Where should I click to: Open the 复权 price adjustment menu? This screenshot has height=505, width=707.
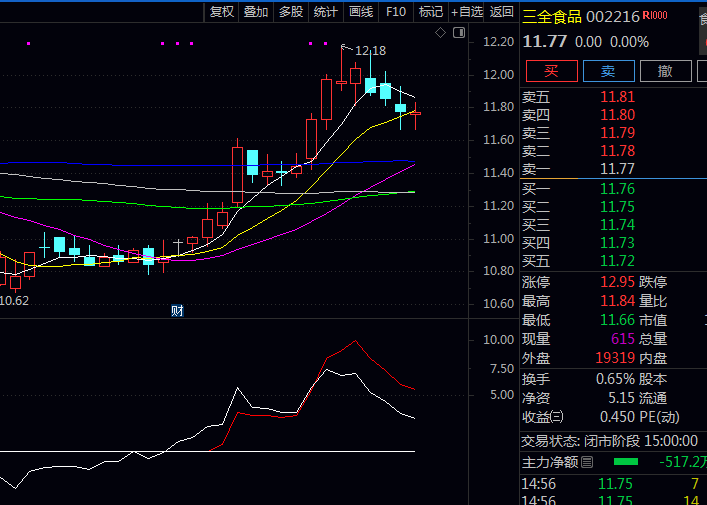click(221, 12)
